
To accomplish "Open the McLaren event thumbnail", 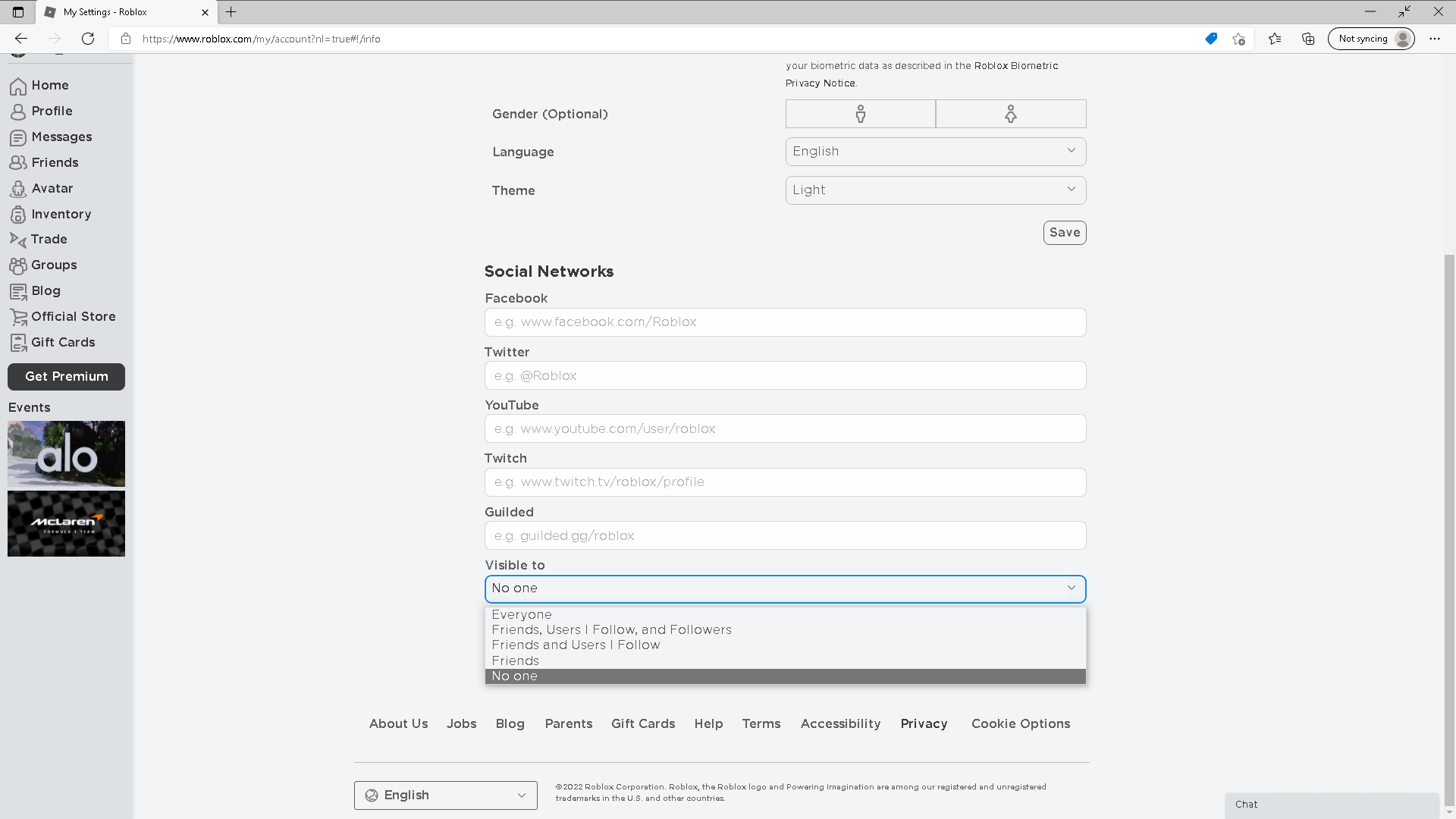I will (x=66, y=523).
